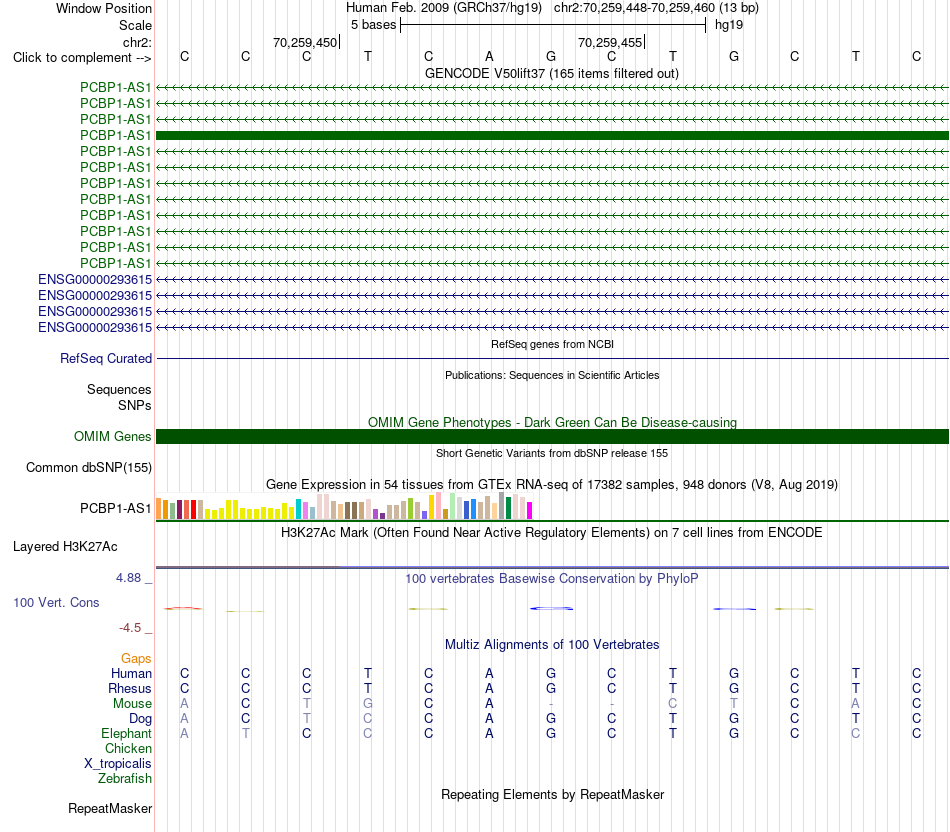Open the OMIM Gene Phenotypes track title

[x=552, y=422]
